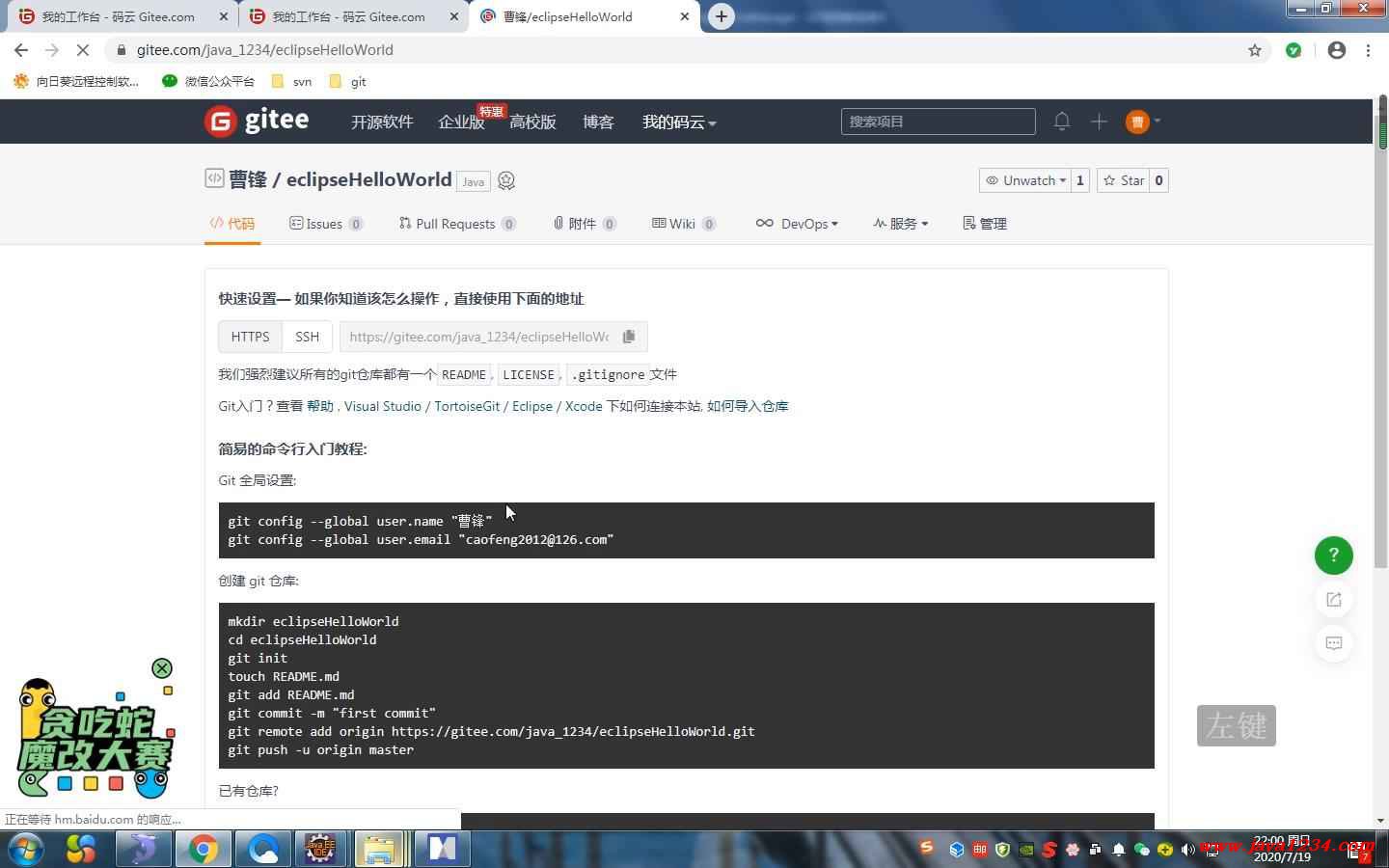The height and width of the screenshot is (868, 1389).
Task: Open the 帮助 link
Action: (320, 406)
